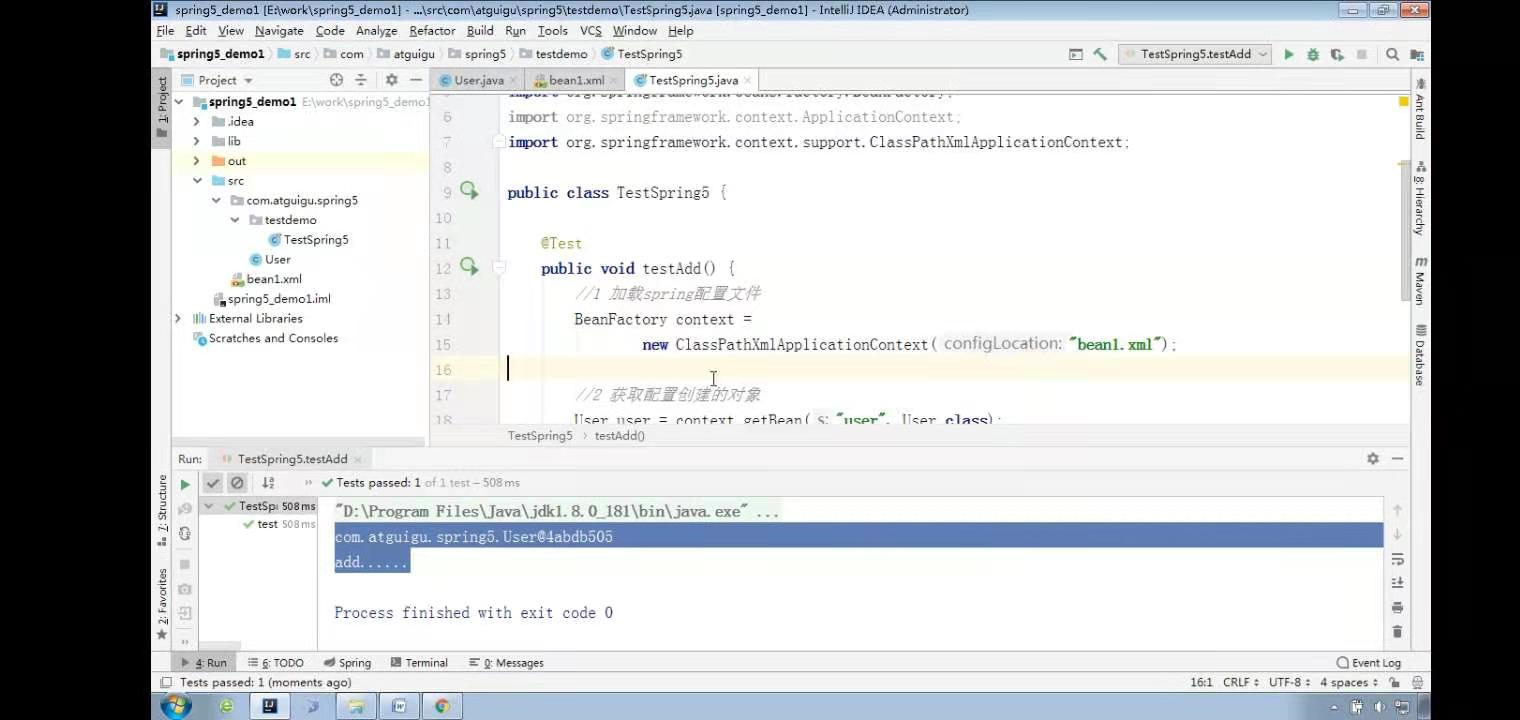Image resolution: width=1520 pixels, height=720 pixels.
Task: Open Chrome from the taskbar
Action: pos(442,706)
